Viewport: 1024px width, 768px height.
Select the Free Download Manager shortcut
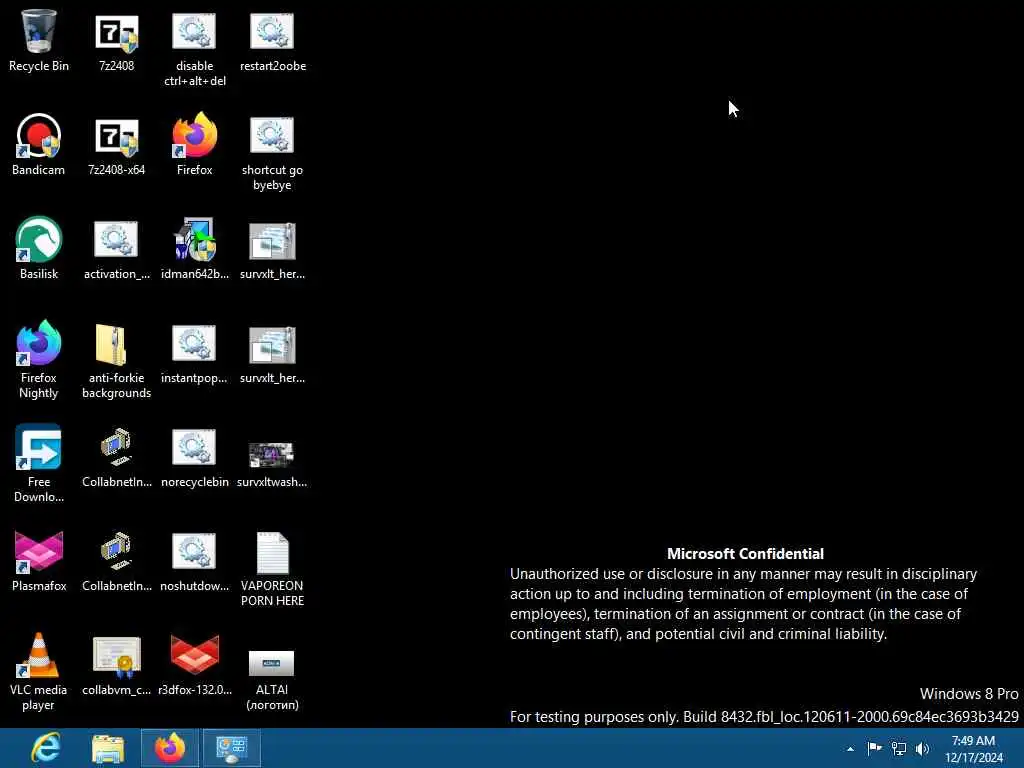(39, 464)
